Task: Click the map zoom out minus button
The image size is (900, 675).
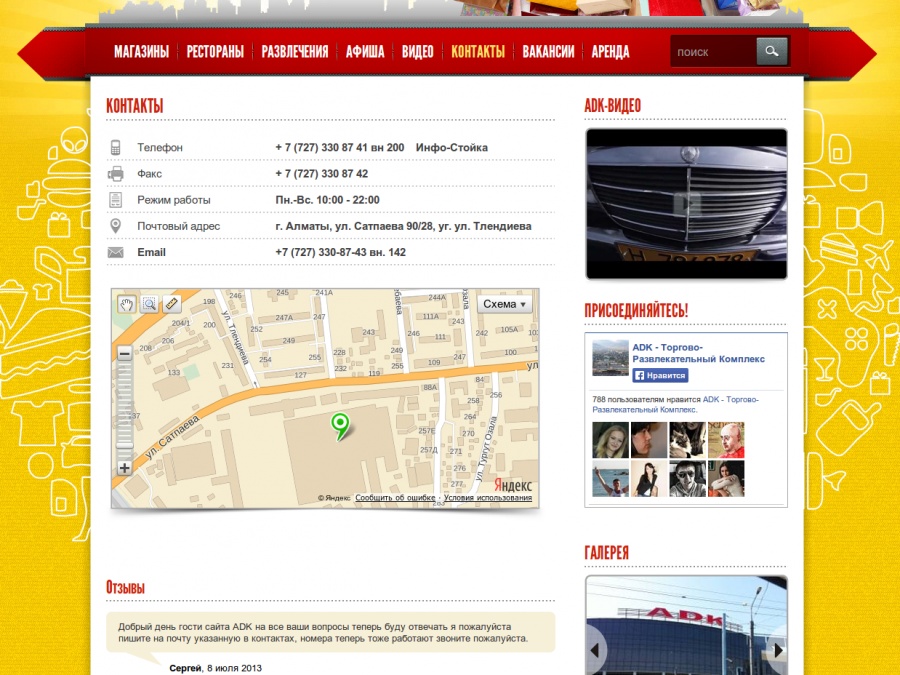Action: tap(125, 353)
